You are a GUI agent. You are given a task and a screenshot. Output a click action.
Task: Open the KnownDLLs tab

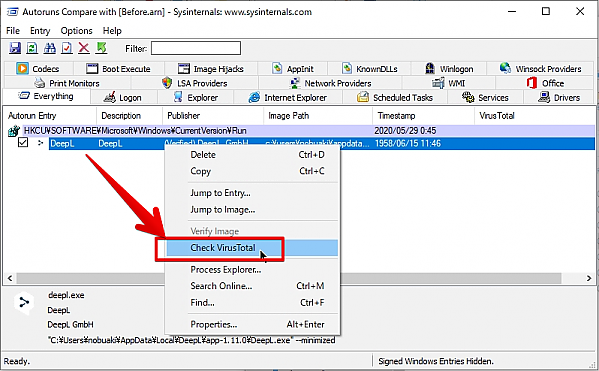[x=369, y=69]
